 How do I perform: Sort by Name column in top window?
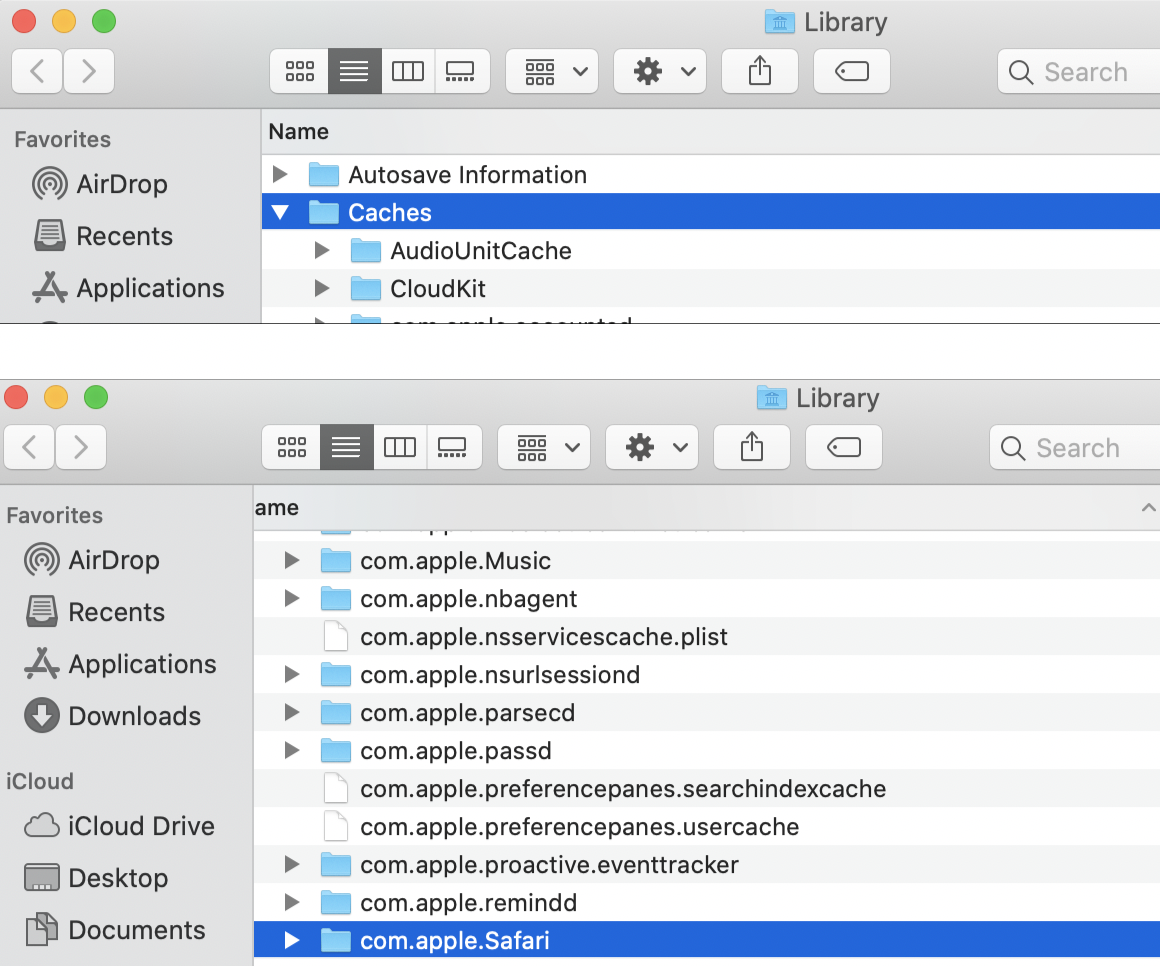(x=299, y=132)
